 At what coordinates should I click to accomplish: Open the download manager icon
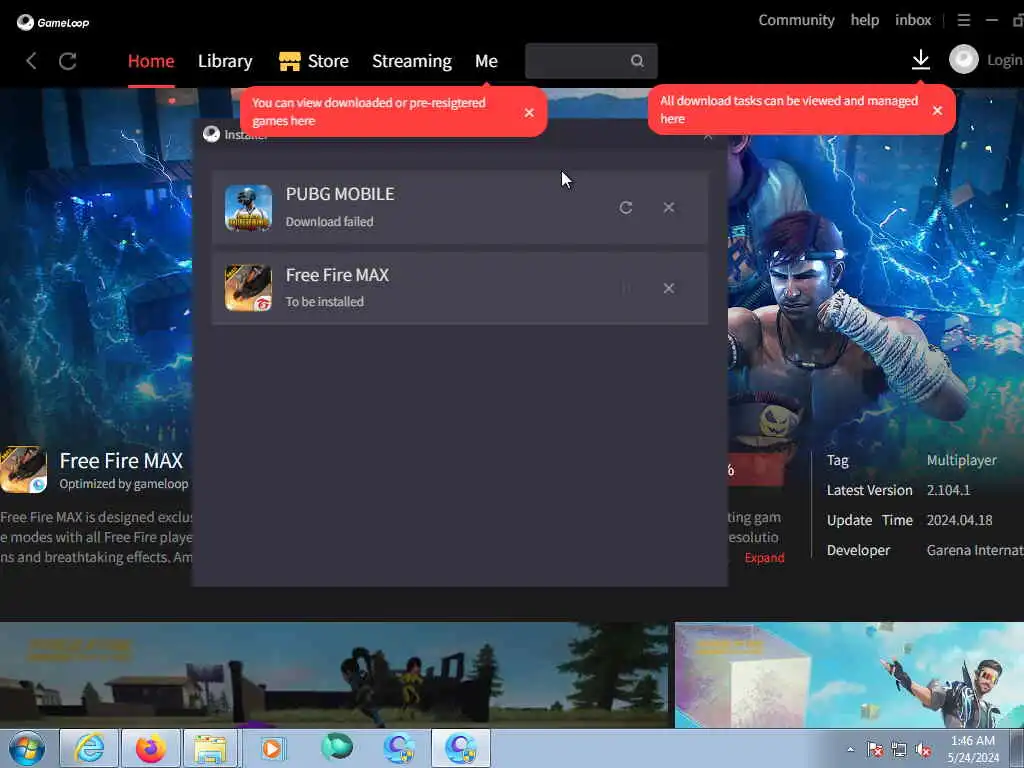(x=921, y=60)
